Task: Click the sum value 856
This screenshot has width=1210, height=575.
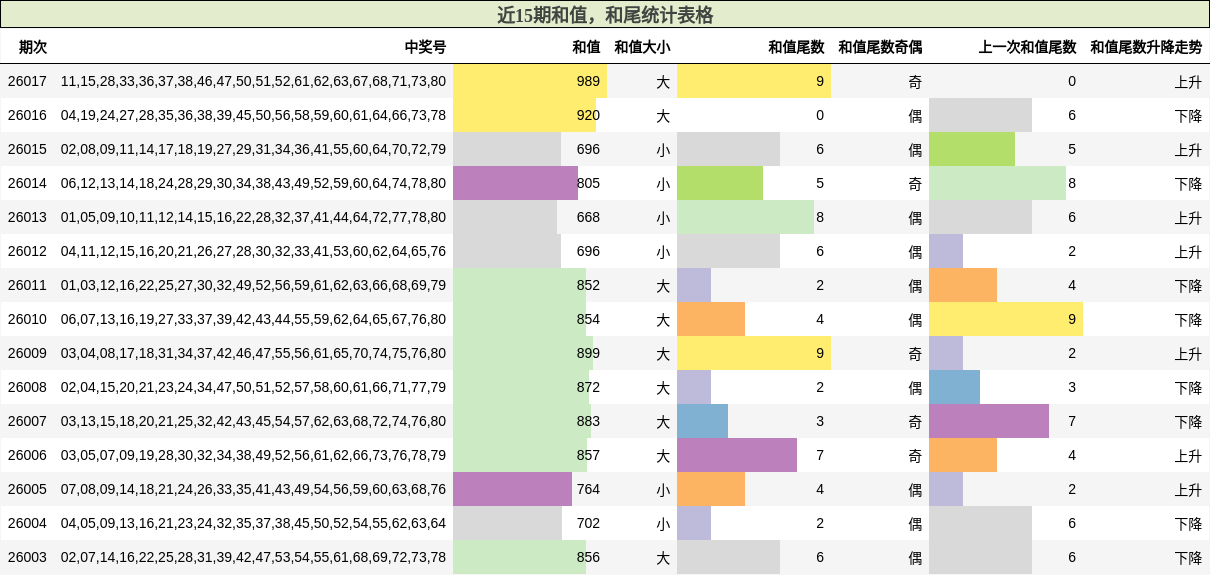Action: [x=588, y=557]
